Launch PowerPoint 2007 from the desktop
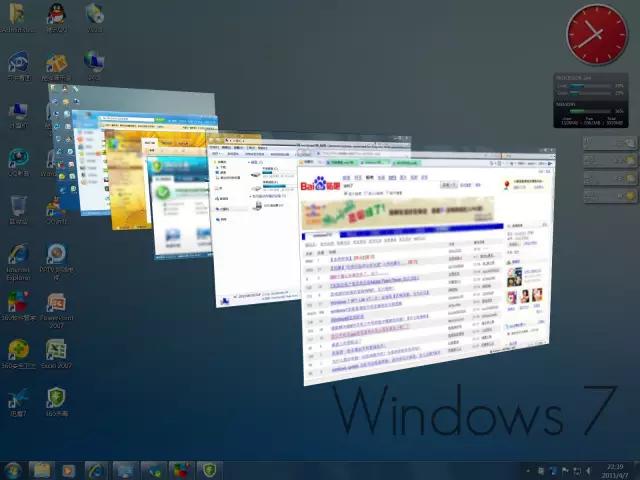This screenshot has width=640, height=480. click(x=57, y=310)
